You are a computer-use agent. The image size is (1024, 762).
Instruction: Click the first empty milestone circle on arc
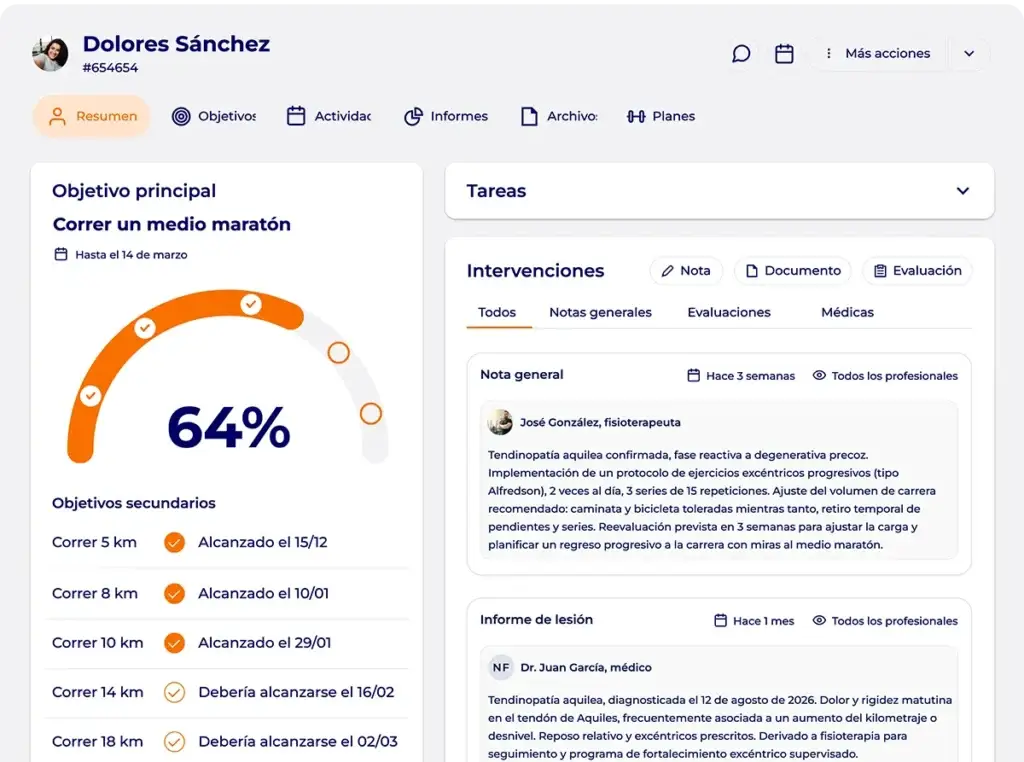tap(338, 353)
